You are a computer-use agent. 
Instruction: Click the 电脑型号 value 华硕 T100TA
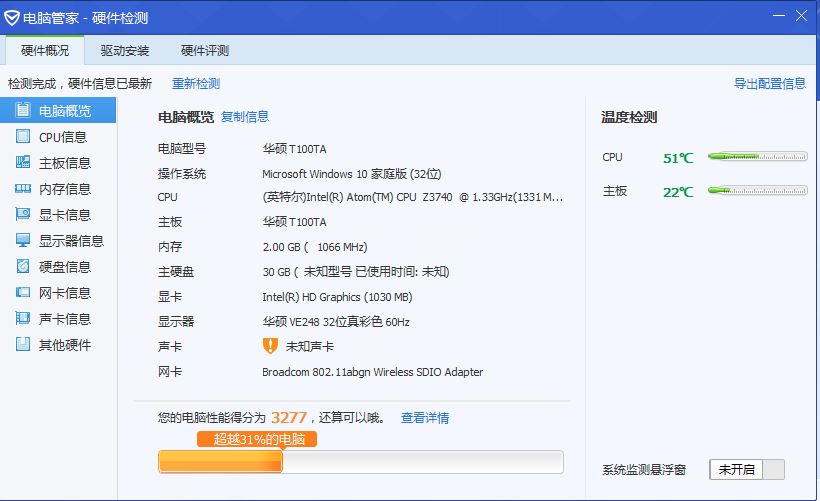pos(294,149)
